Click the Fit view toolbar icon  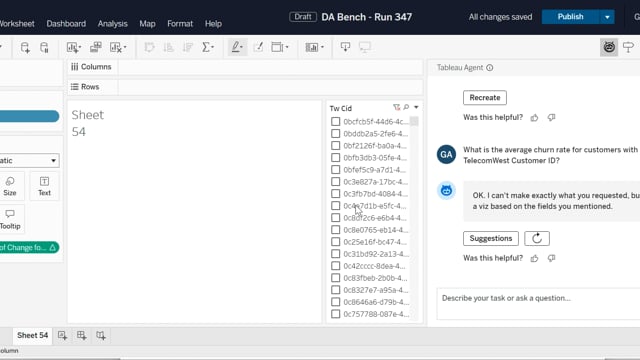277,47
